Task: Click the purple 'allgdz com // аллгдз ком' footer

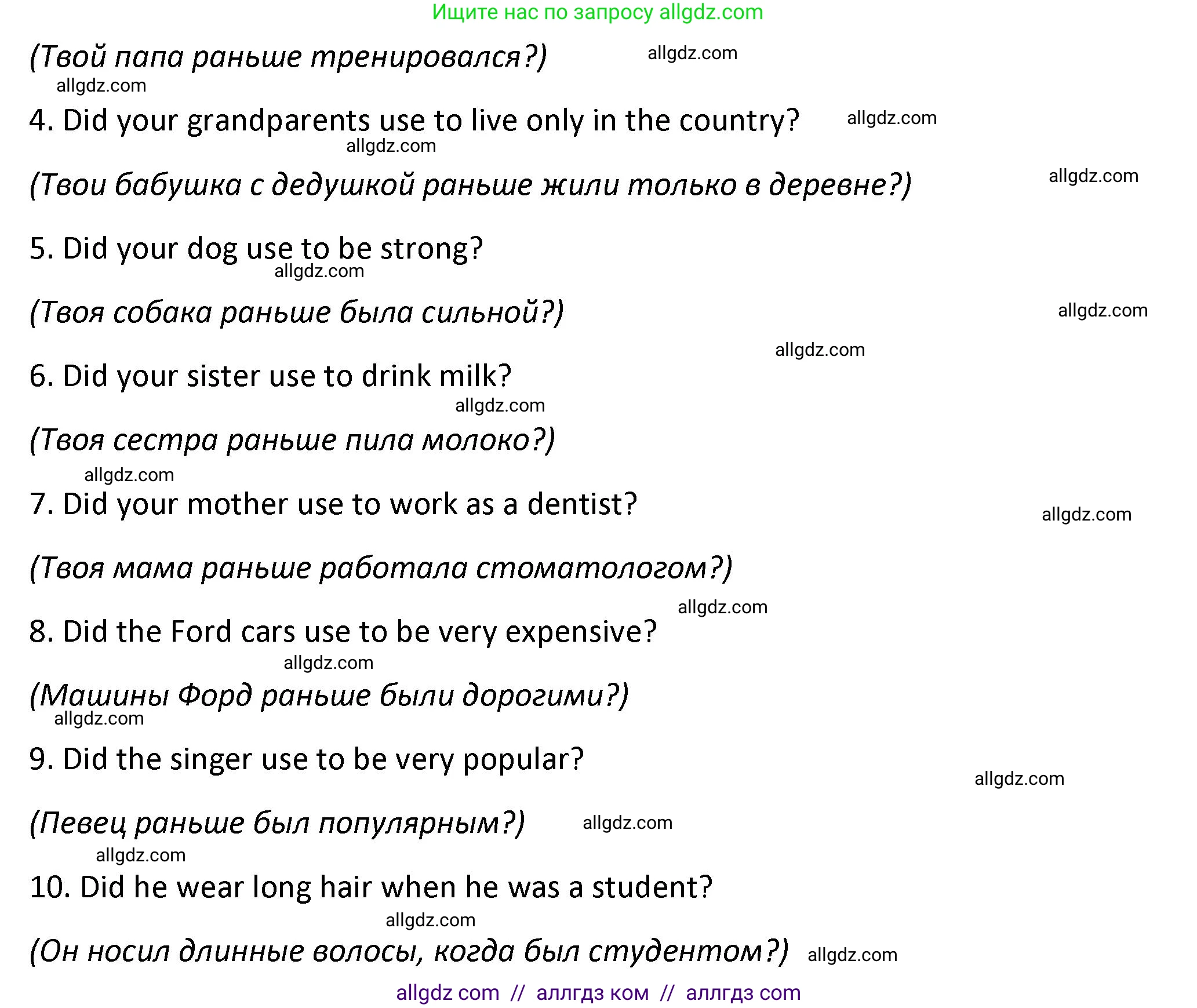Action: coord(598,992)
